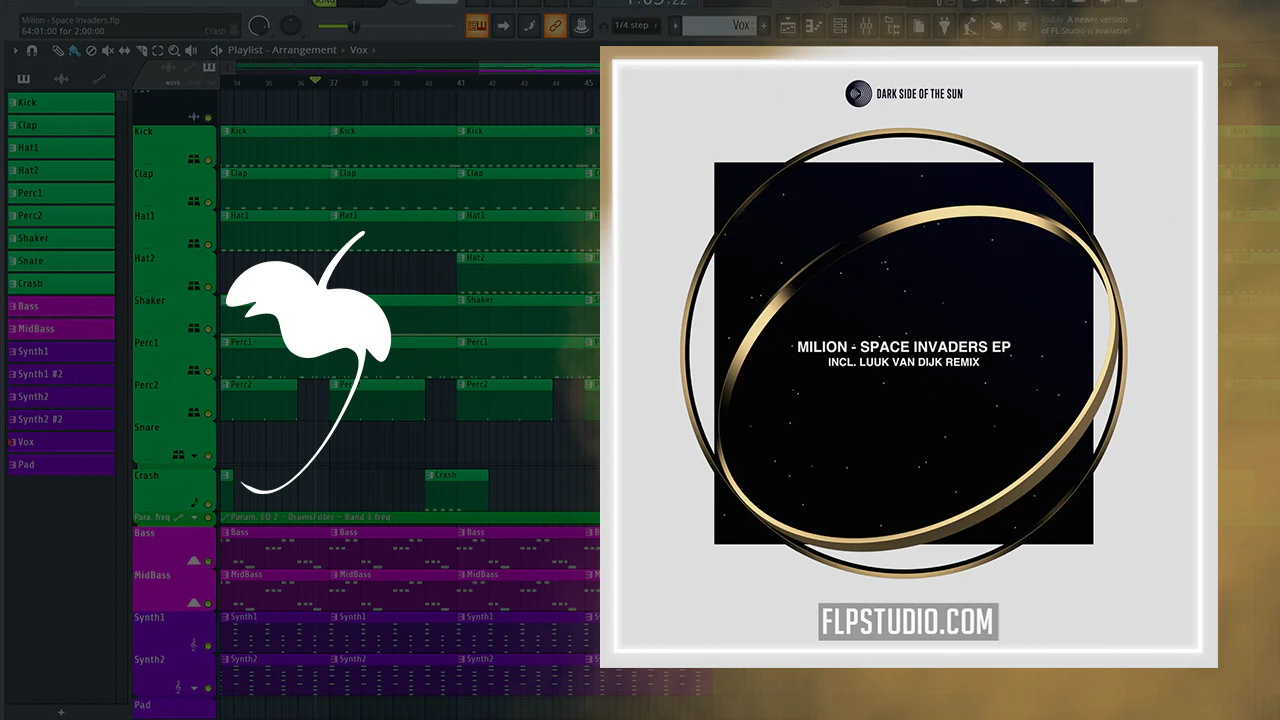Image resolution: width=1280 pixels, height=720 pixels.
Task: Open the tempo tapper icon
Action: (x=970, y=25)
